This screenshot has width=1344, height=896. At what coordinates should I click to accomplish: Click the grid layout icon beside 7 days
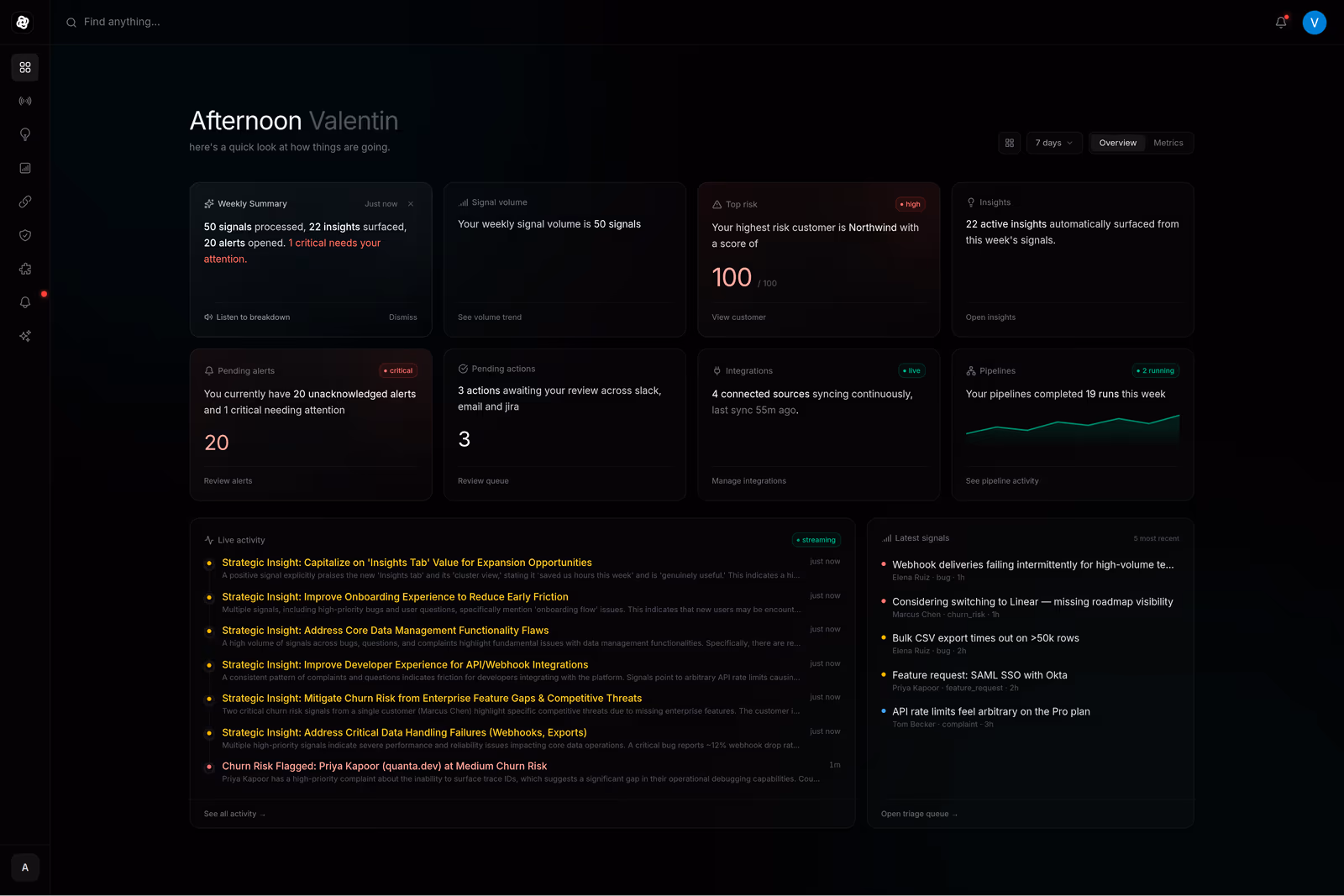pyautogui.click(x=1009, y=143)
